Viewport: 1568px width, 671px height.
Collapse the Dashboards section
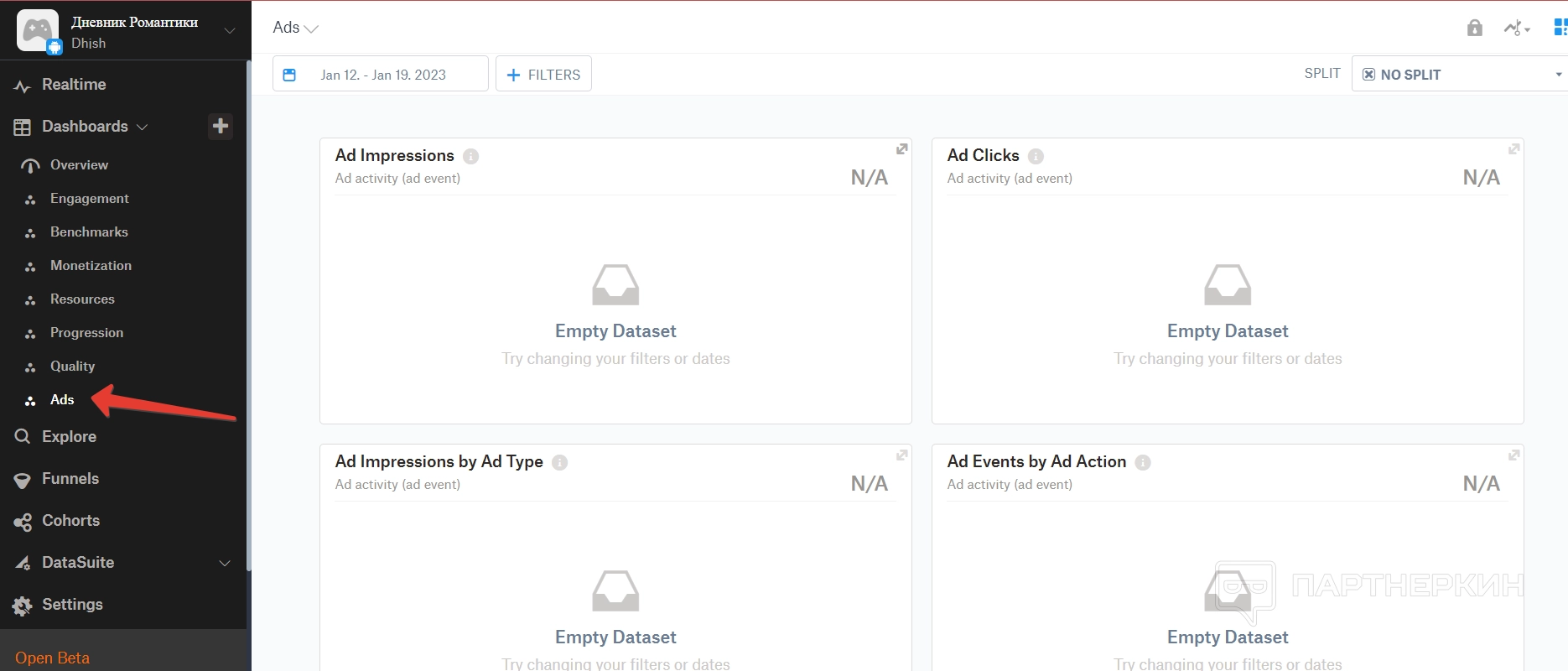pos(143,127)
